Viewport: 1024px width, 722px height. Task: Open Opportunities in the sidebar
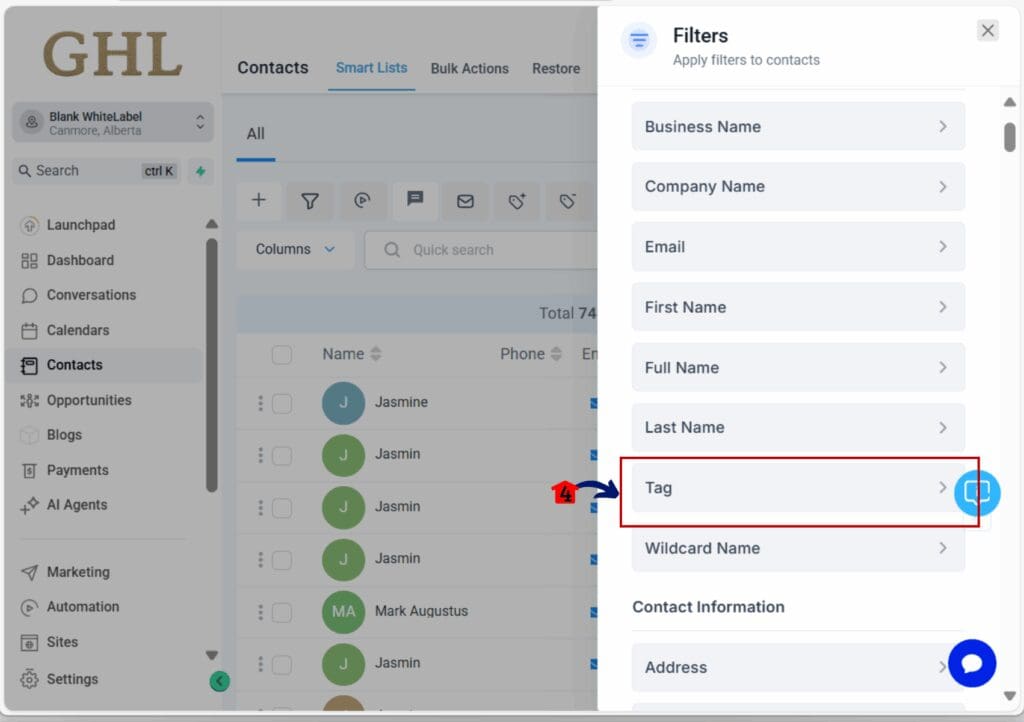click(88, 400)
